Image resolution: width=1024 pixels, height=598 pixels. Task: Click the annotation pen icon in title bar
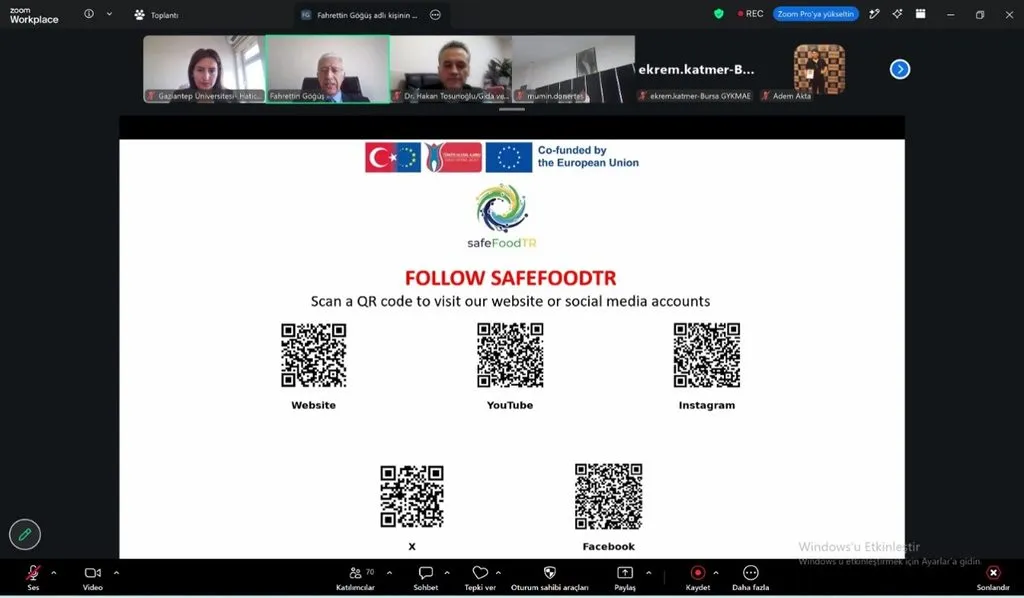tap(874, 14)
